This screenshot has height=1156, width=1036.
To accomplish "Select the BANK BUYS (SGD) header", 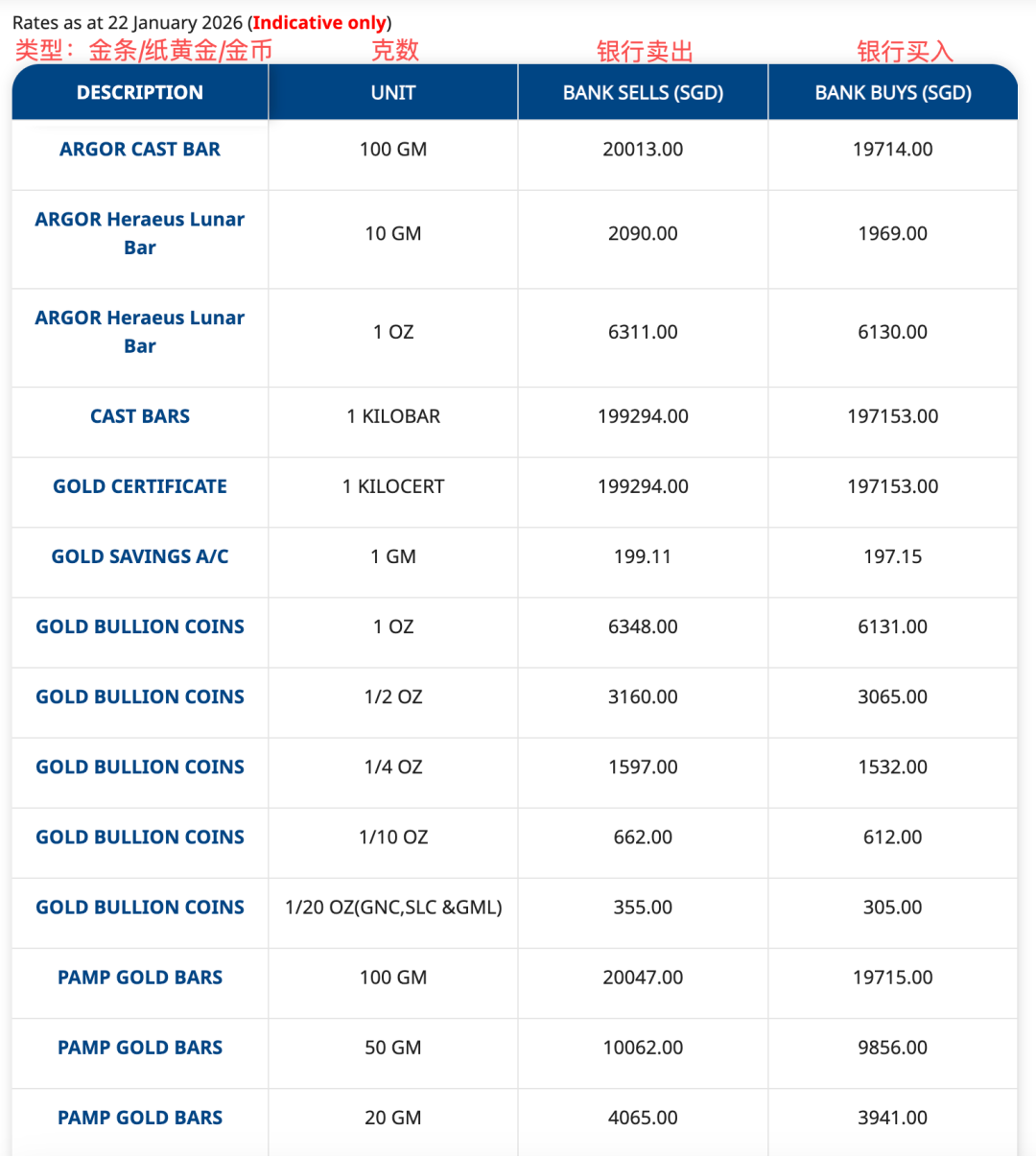I will point(893,93).
